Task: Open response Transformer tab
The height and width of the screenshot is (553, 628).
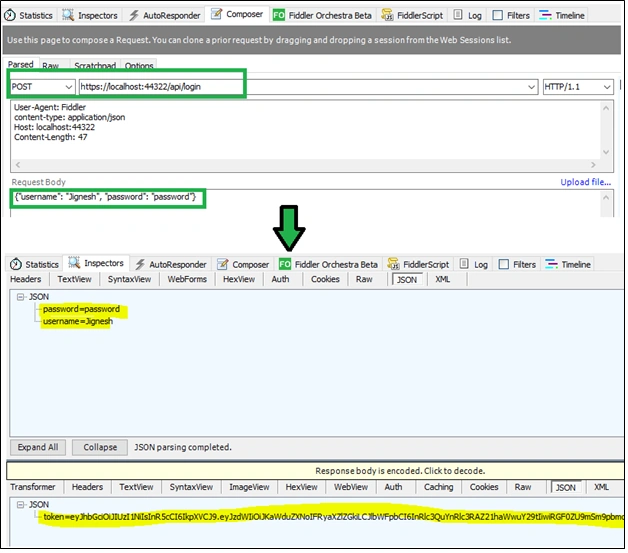Action: point(33,487)
